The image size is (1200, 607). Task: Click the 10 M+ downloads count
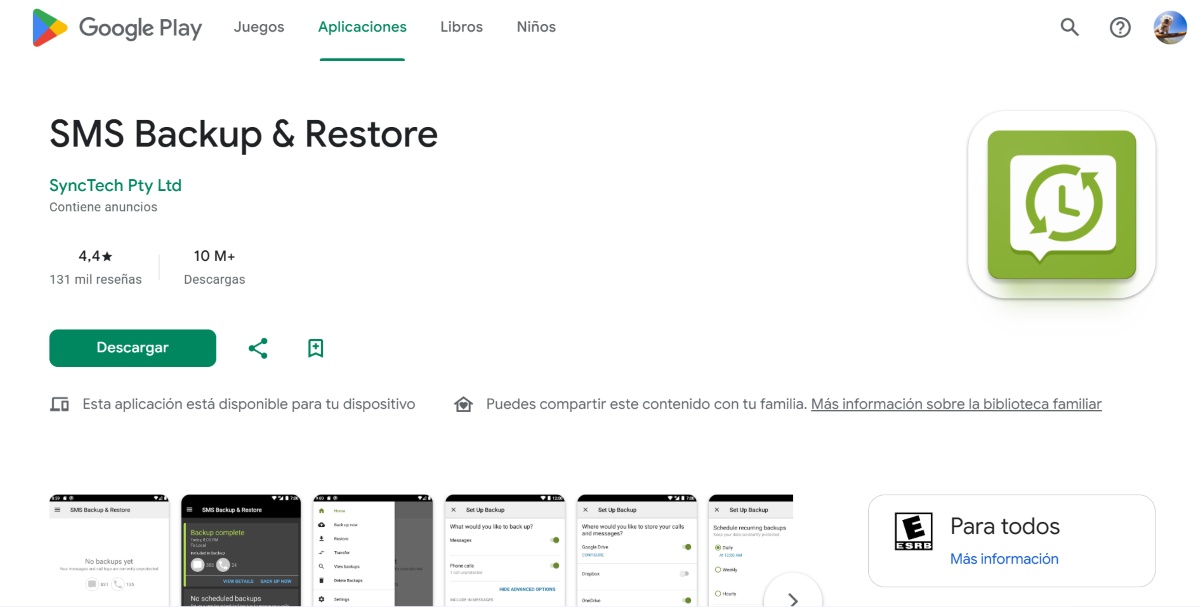tap(214, 256)
